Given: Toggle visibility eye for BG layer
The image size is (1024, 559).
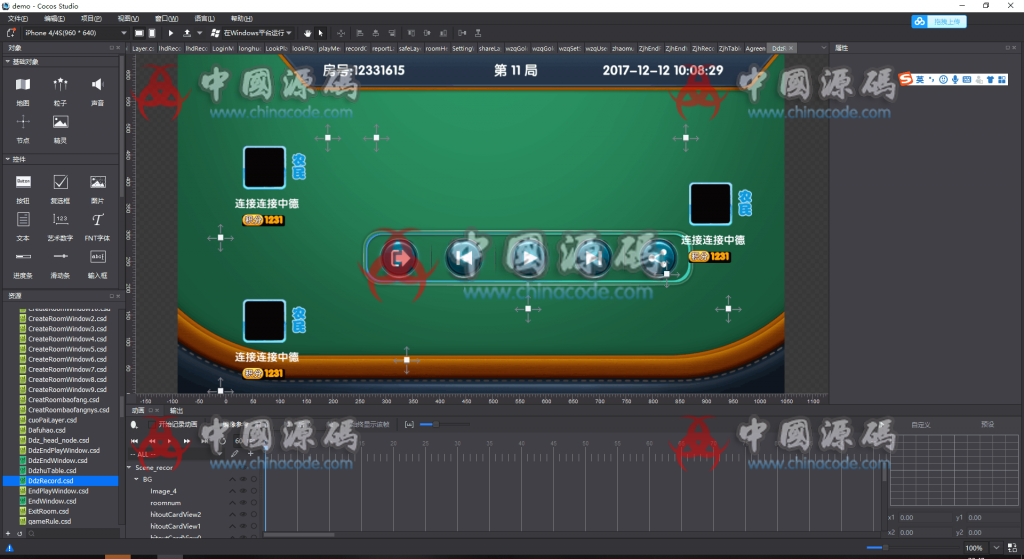Looking at the screenshot, I should 243,479.
